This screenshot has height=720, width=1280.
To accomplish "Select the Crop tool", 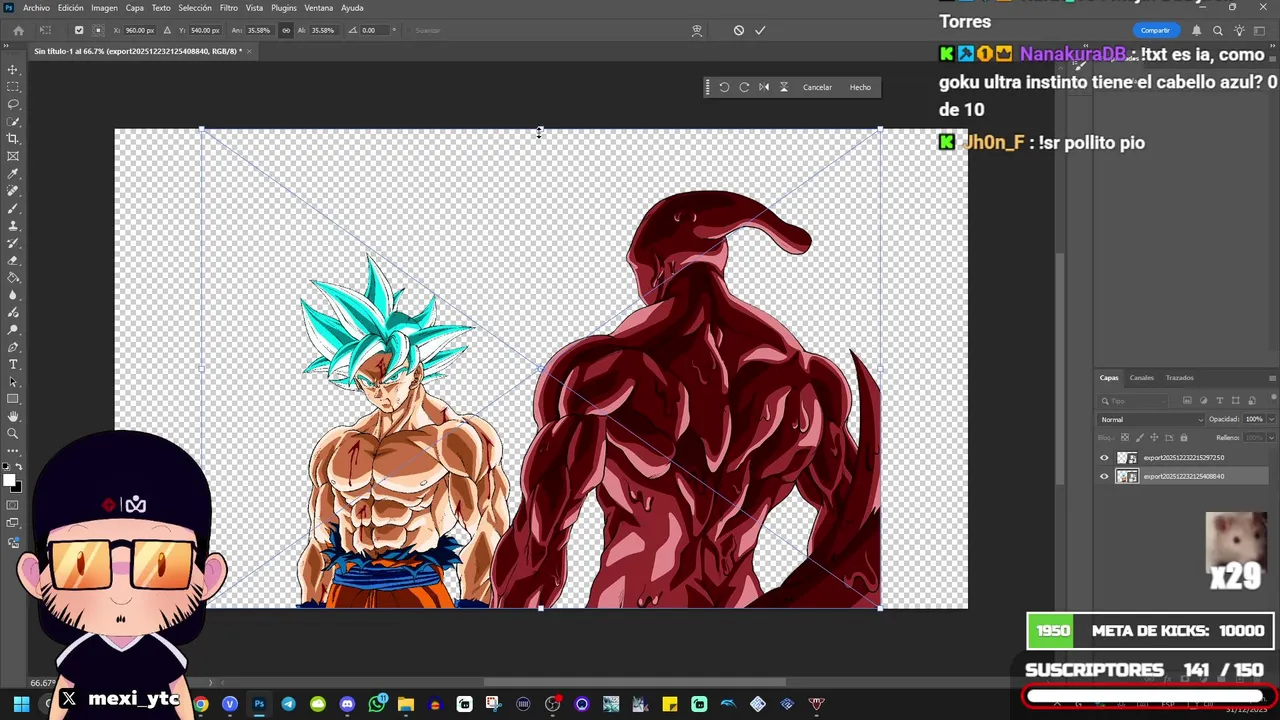I will tap(13, 139).
